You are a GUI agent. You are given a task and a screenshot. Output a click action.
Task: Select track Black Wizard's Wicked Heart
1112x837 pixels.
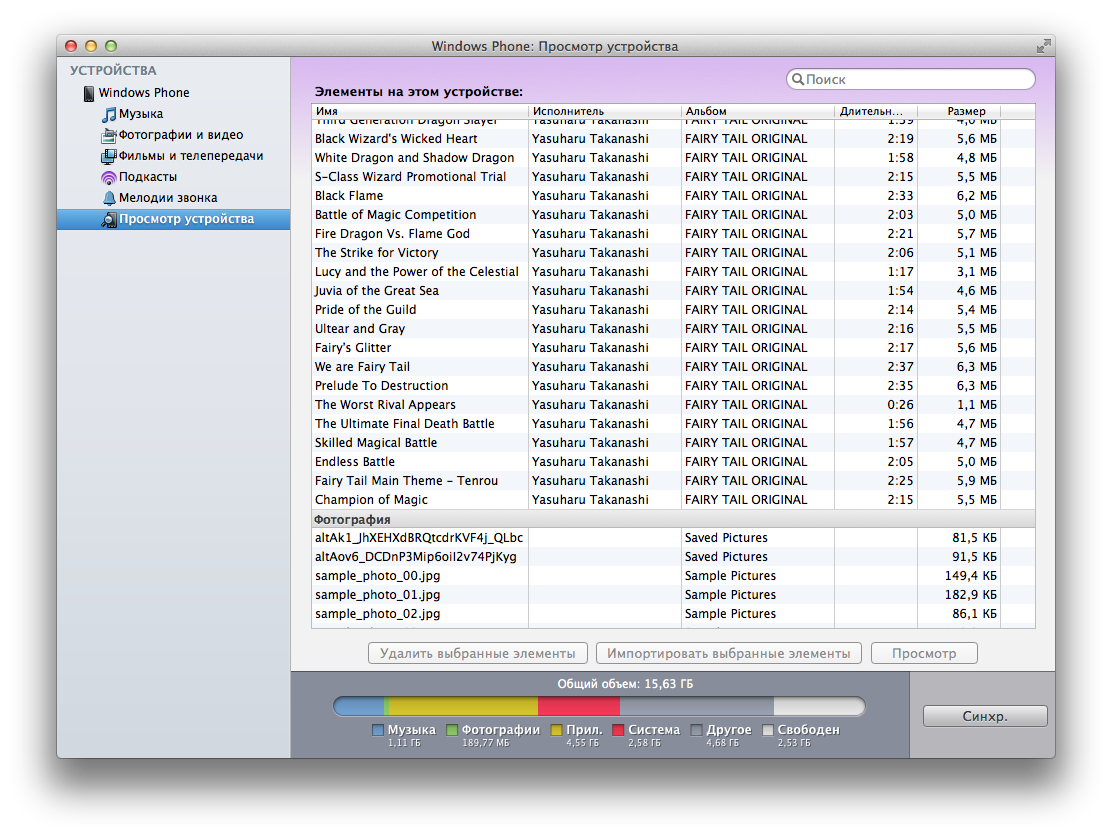click(x=673, y=139)
